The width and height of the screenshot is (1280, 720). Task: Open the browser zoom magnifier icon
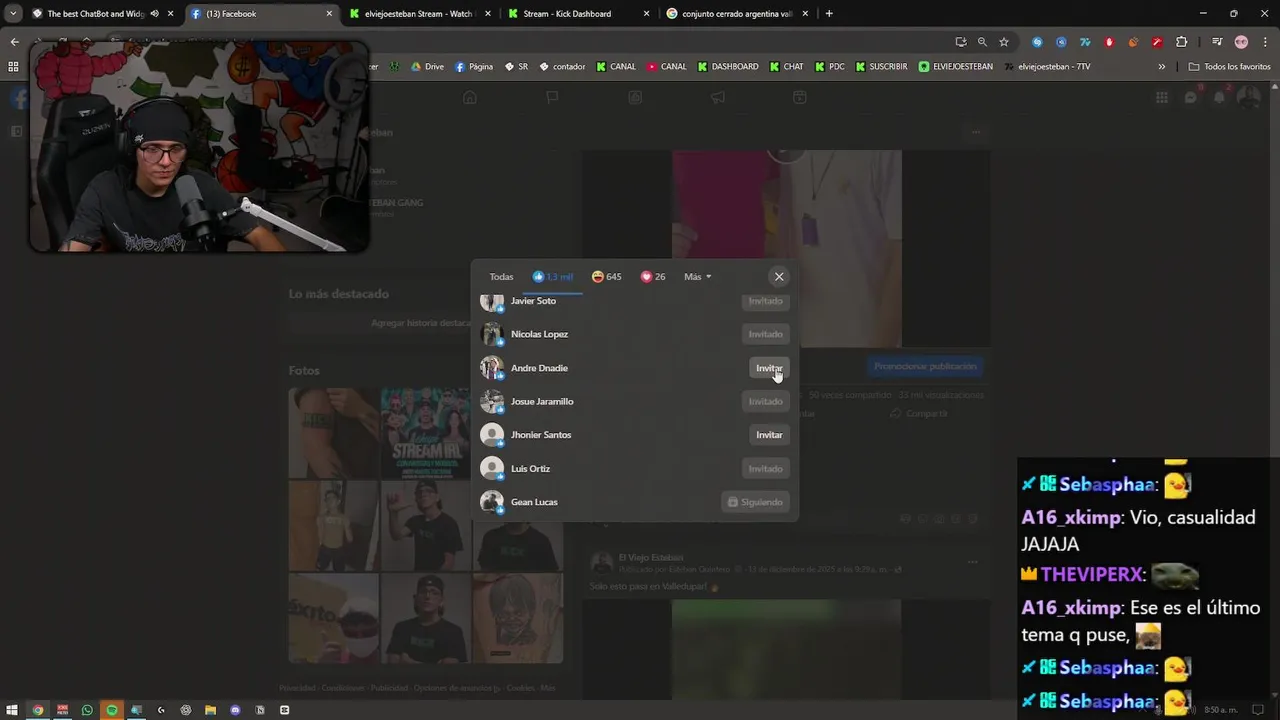[x=982, y=42]
